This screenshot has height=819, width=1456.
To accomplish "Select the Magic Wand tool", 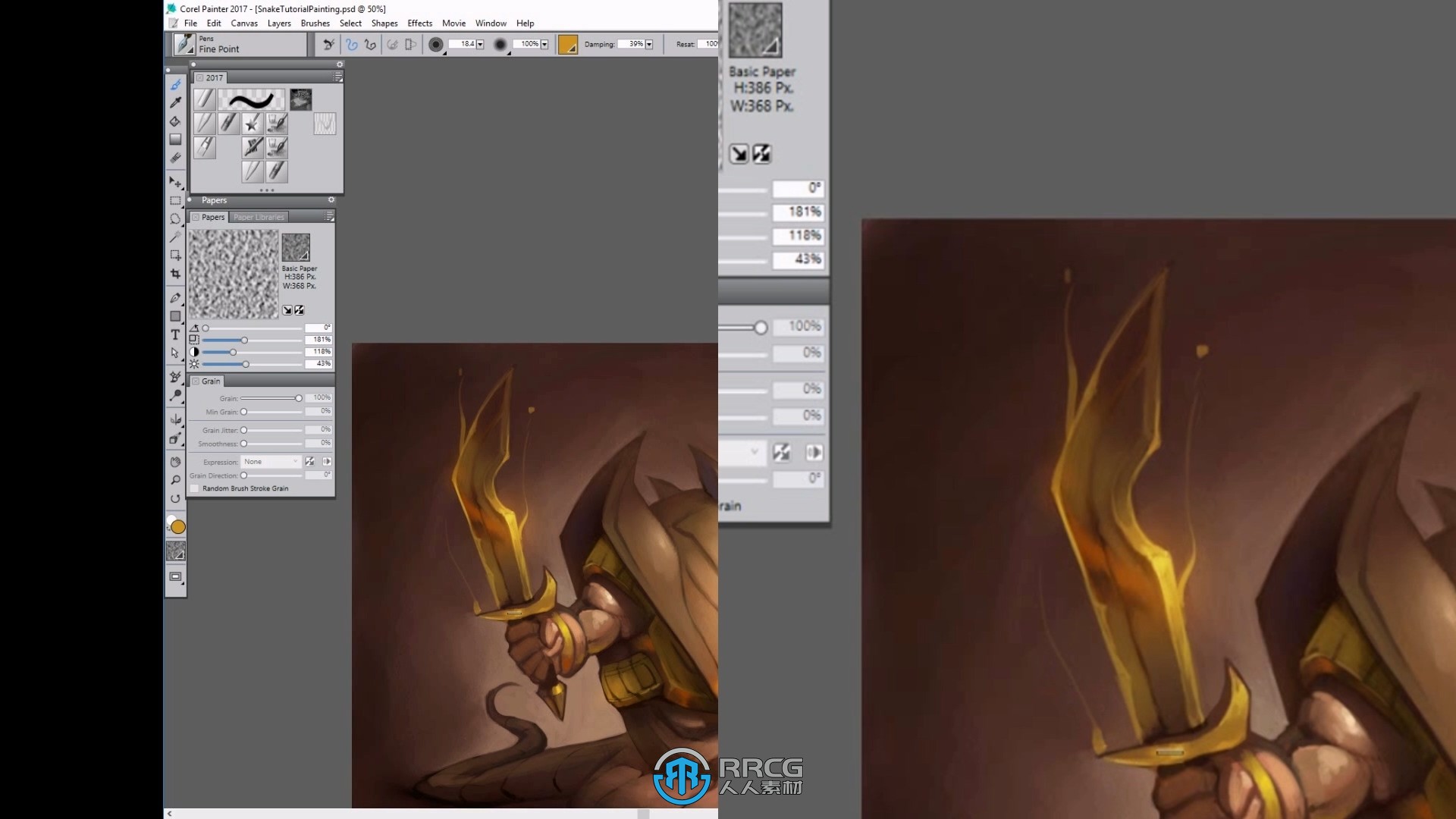I will coord(176,237).
